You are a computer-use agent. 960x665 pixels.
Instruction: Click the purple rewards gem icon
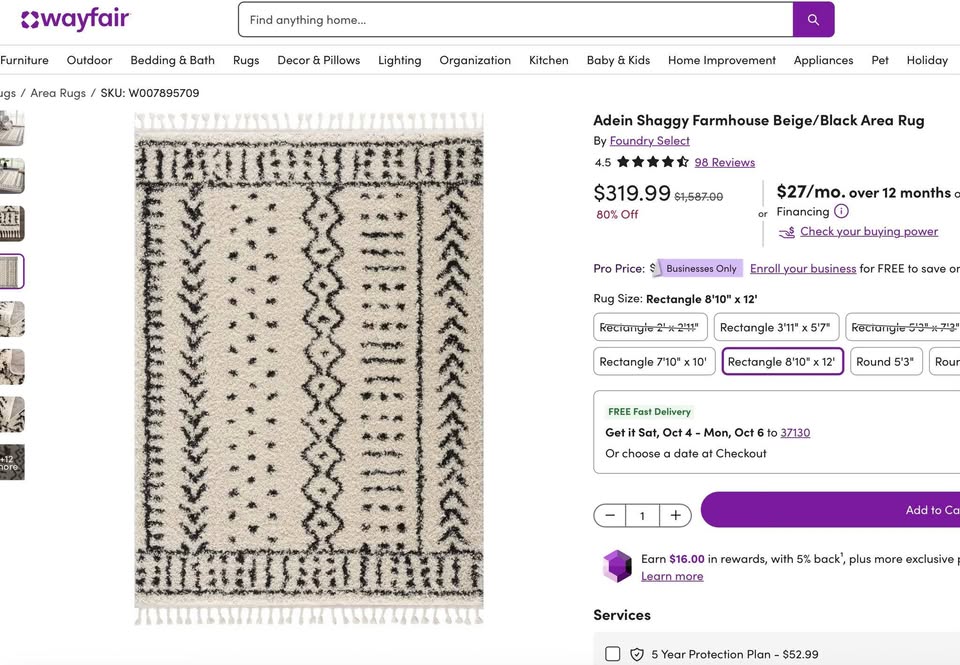617,566
